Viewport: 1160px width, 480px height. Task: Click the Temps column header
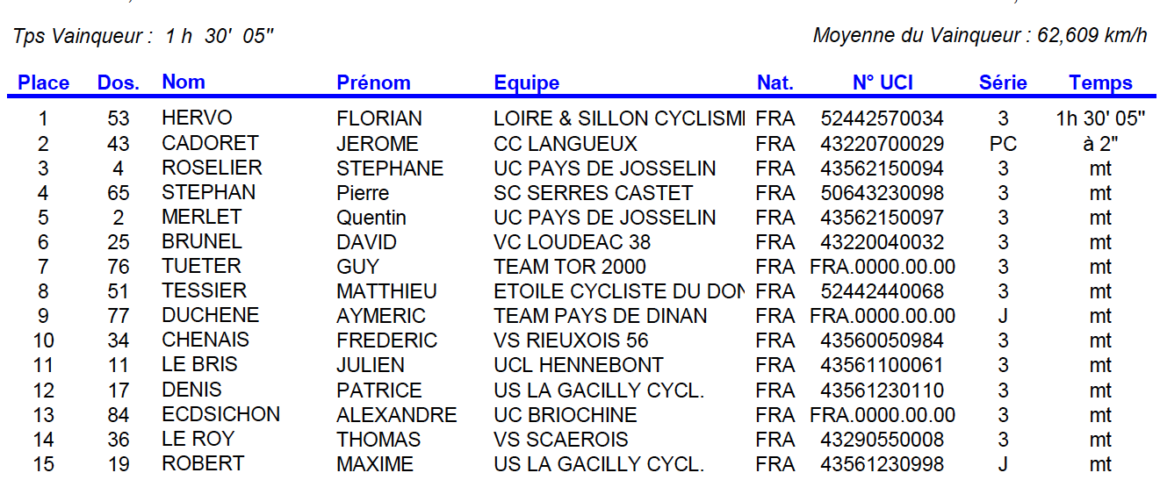[1100, 83]
